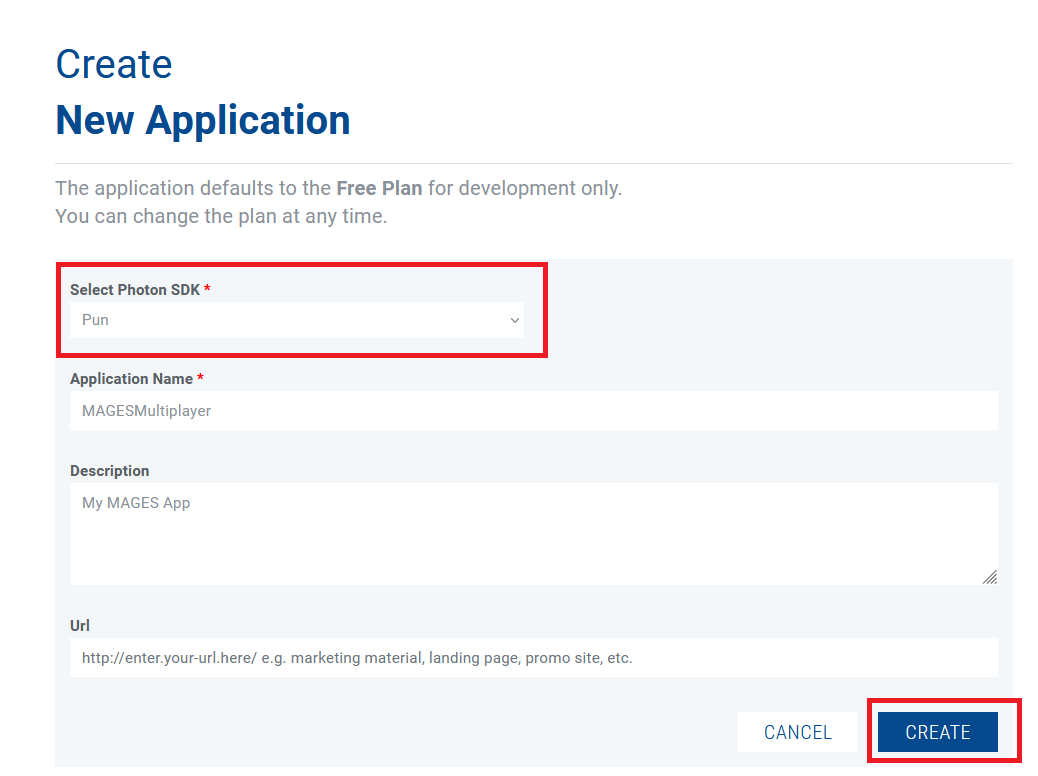Click the Select Photon SDK label
Viewport: 1038px width, 776px height.
[134, 290]
